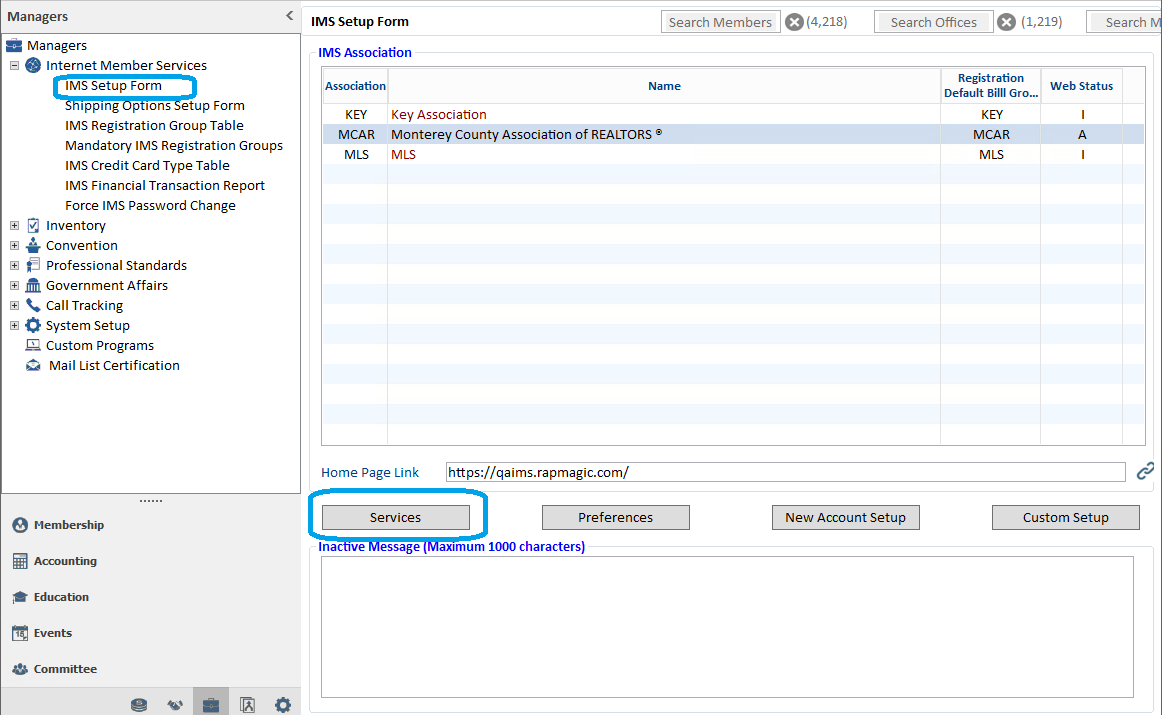Click the gear icon in the bottom strip

coord(283,705)
